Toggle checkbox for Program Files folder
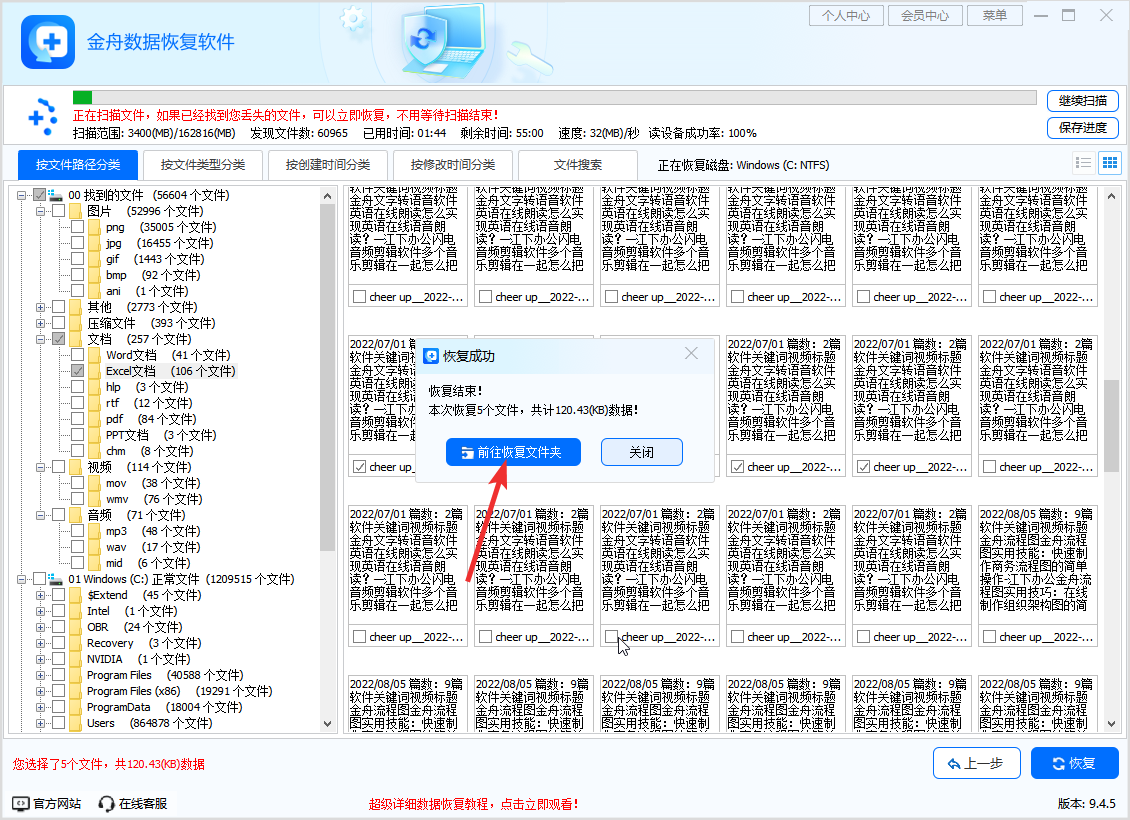Viewport: 1130px width, 820px height. click(x=58, y=675)
